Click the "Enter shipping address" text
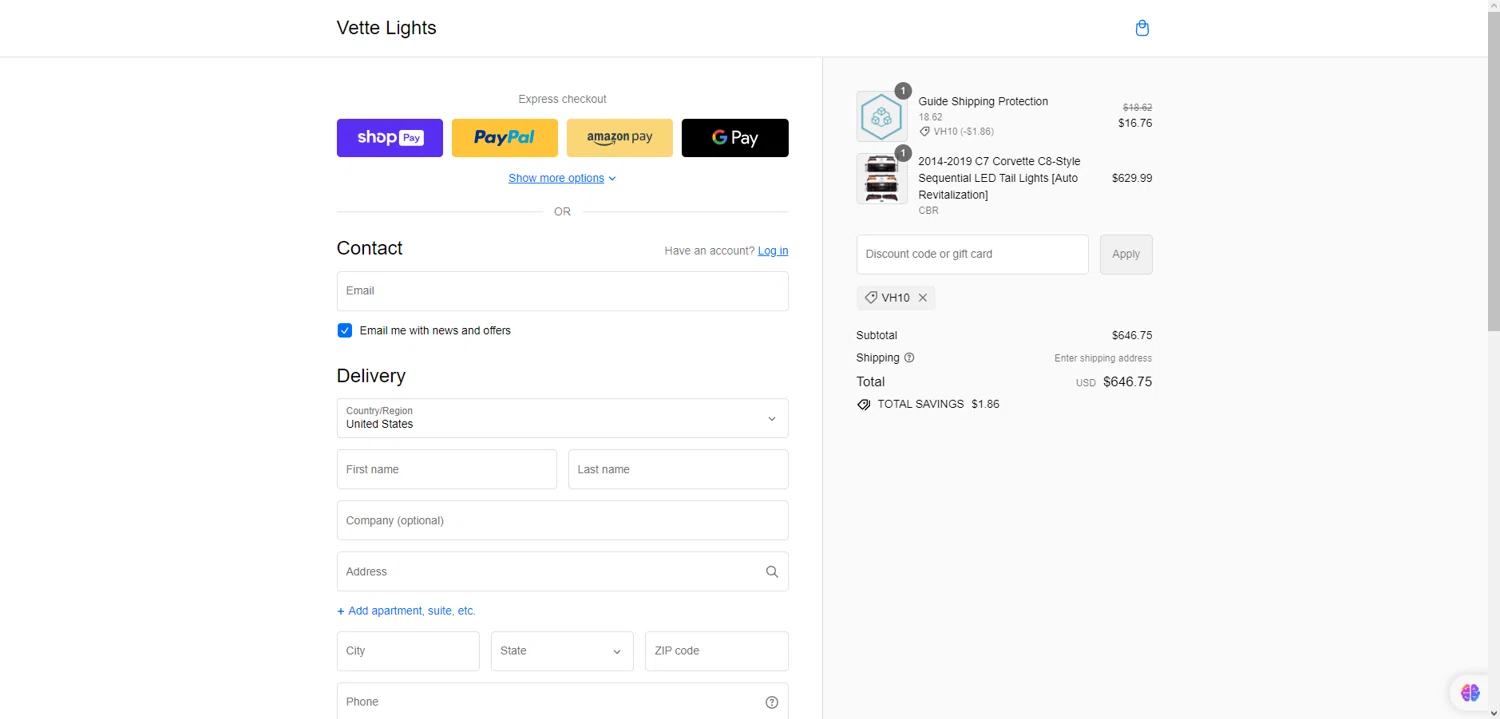 click(x=1103, y=358)
